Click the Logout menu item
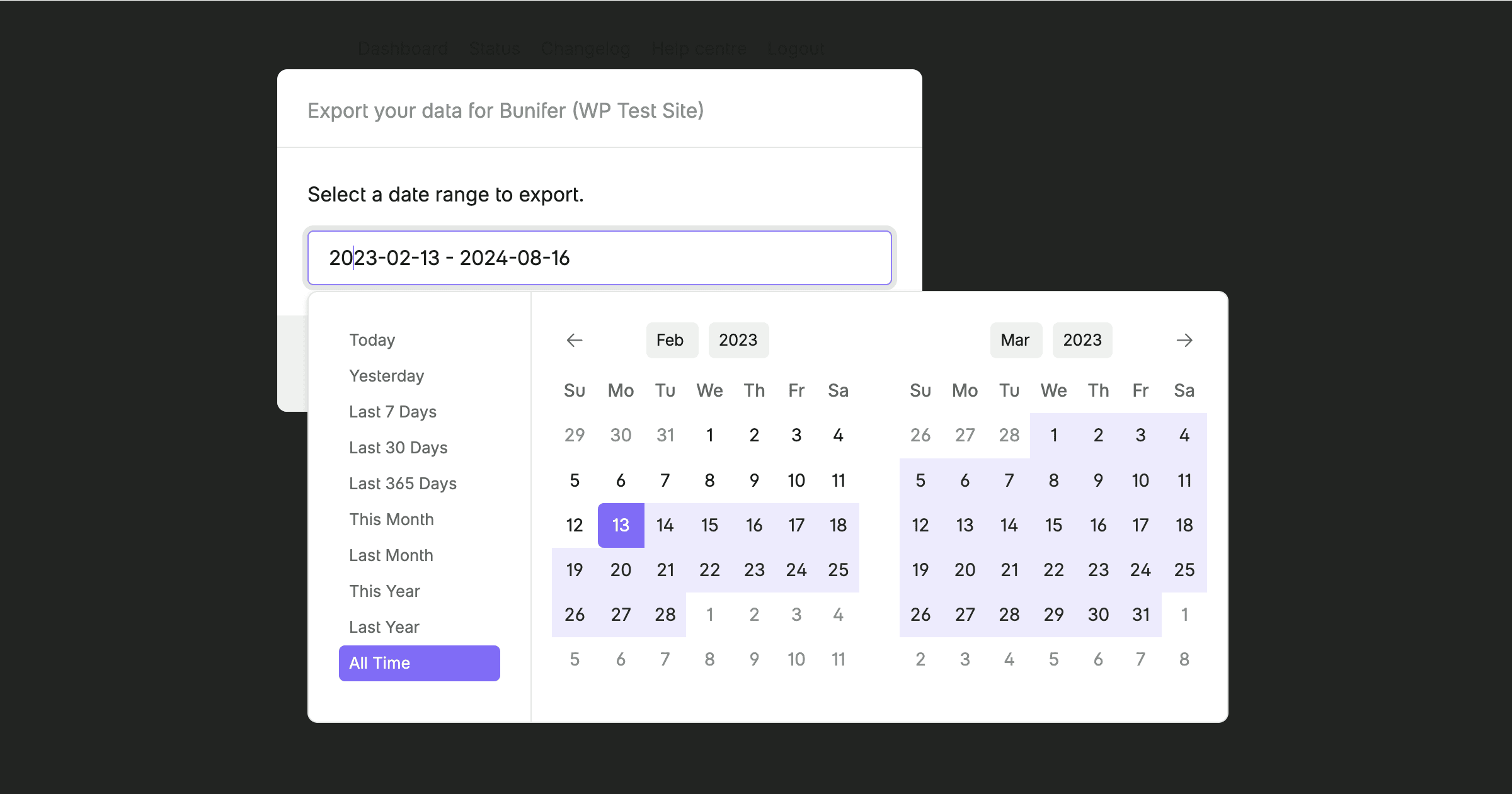The height and width of the screenshot is (794, 1512). pyautogui.click(x=796, y=48)
